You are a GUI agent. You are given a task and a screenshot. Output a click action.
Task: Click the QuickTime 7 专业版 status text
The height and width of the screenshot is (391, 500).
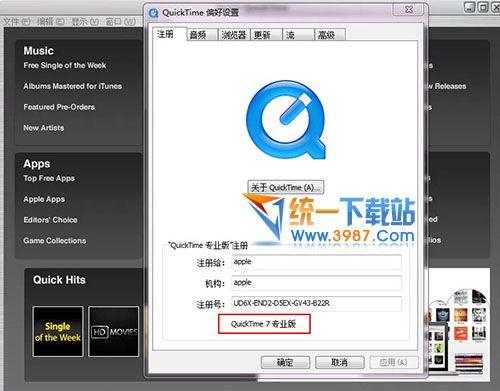point(264,324)
